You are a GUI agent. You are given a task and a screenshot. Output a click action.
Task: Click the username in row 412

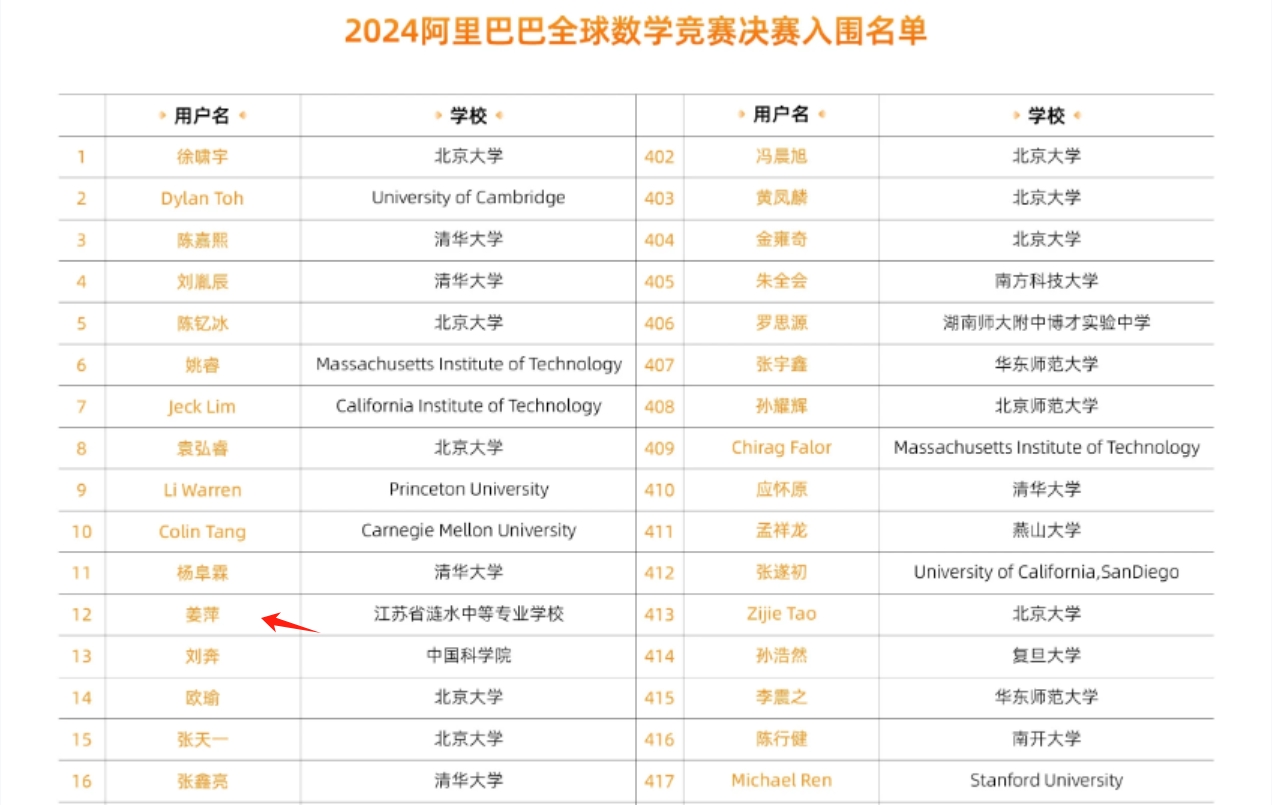tap(781, 573)
